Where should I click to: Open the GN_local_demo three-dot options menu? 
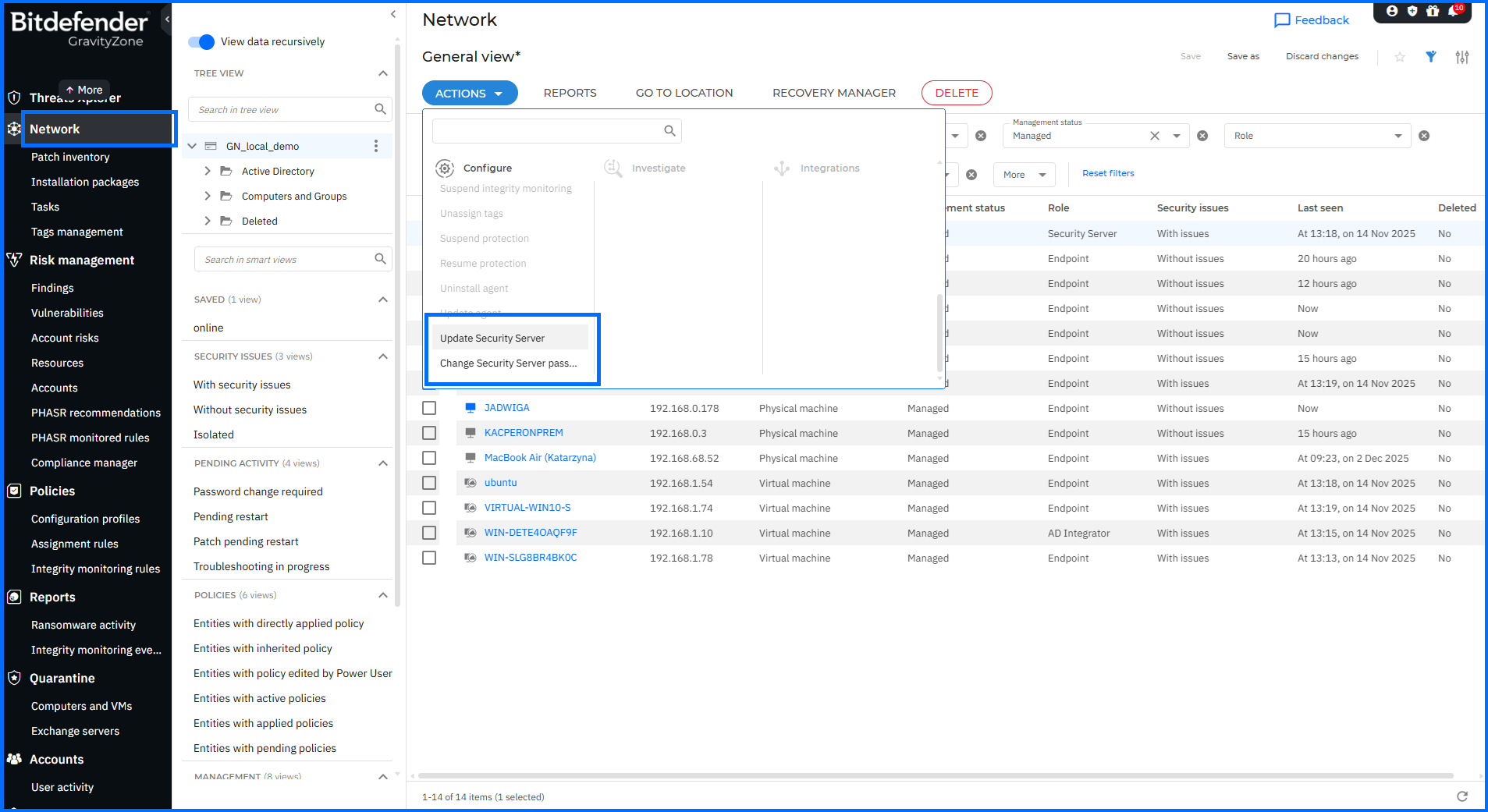[376, 146]
